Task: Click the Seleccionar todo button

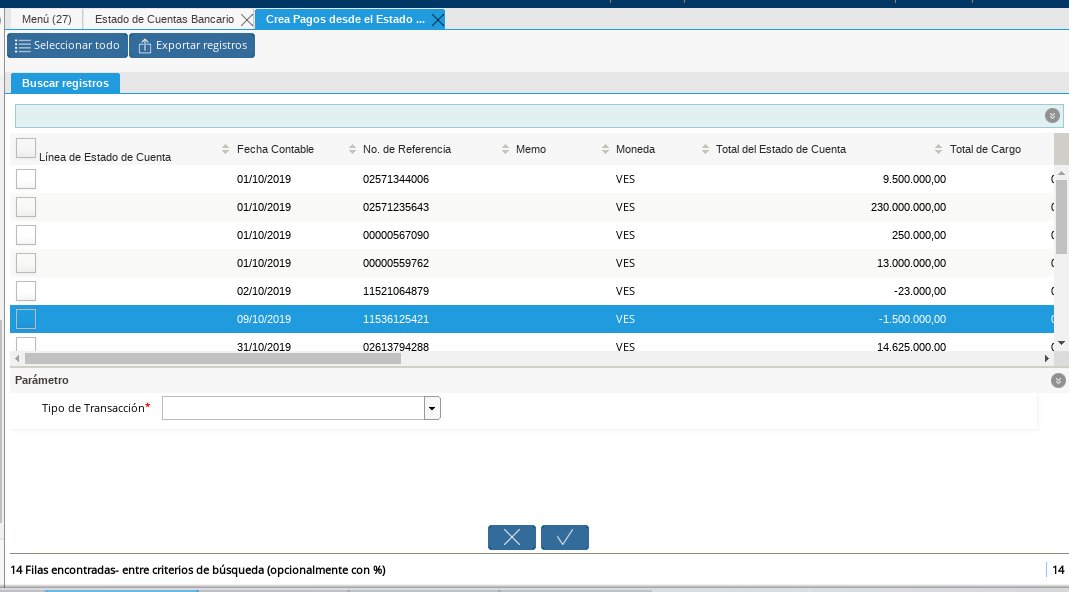Action: [67, 46]
